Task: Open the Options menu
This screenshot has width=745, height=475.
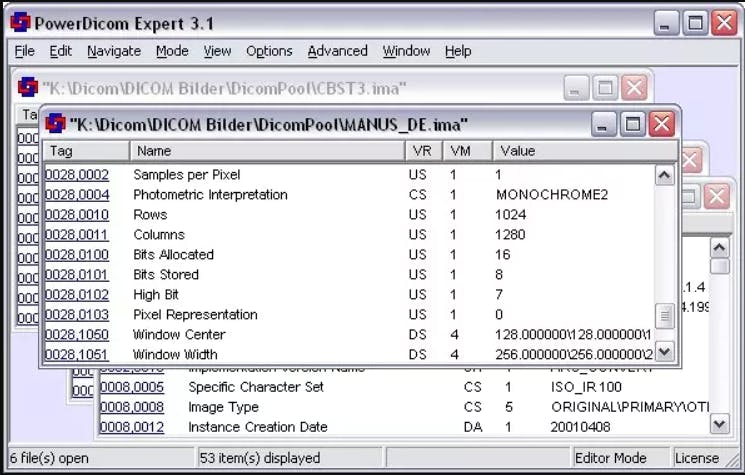Action: (269, 51)
